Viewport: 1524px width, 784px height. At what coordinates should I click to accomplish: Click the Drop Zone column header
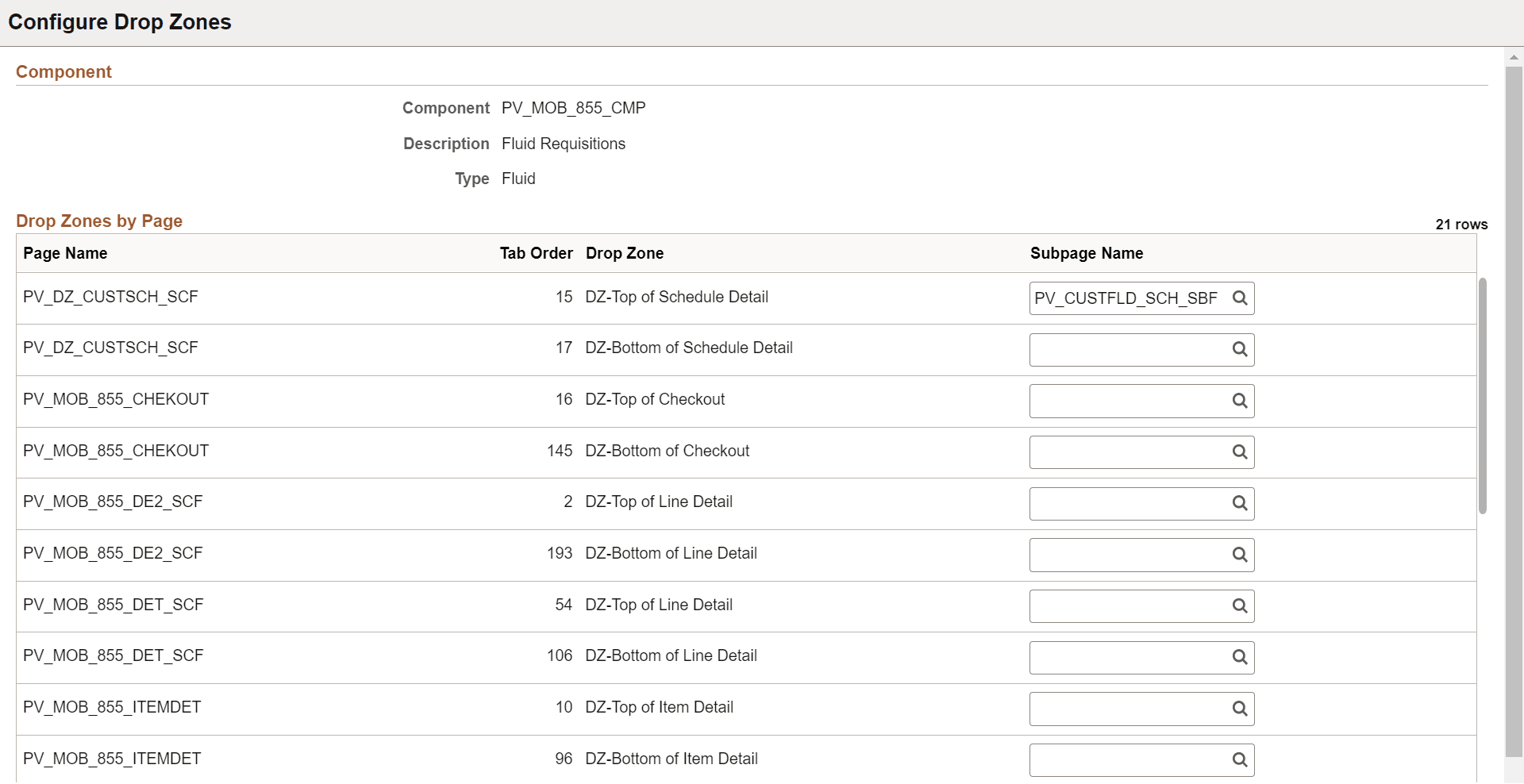pyautogui.click(x=625, y=253)
